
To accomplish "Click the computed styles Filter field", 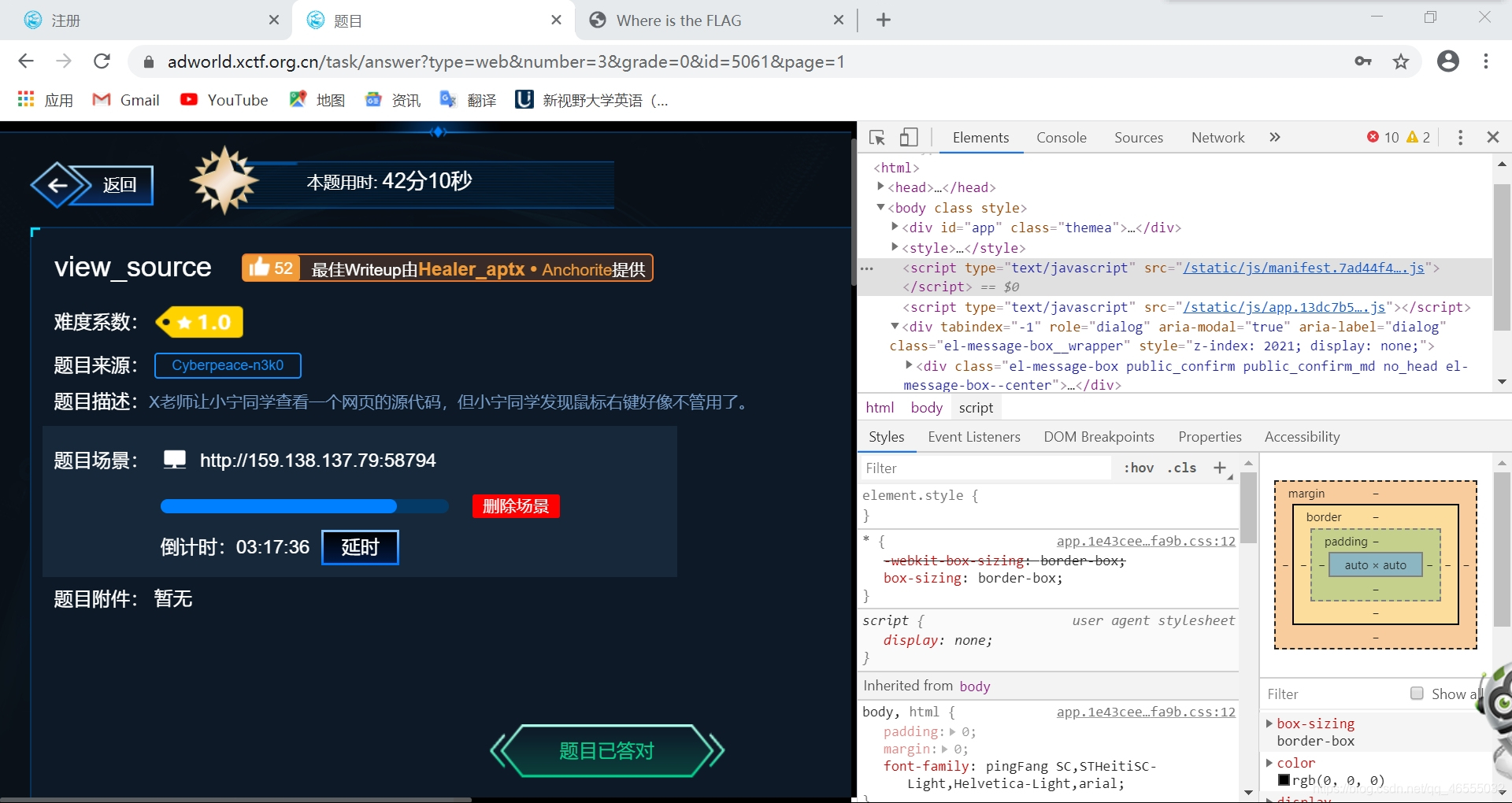I will [1331, 694].
